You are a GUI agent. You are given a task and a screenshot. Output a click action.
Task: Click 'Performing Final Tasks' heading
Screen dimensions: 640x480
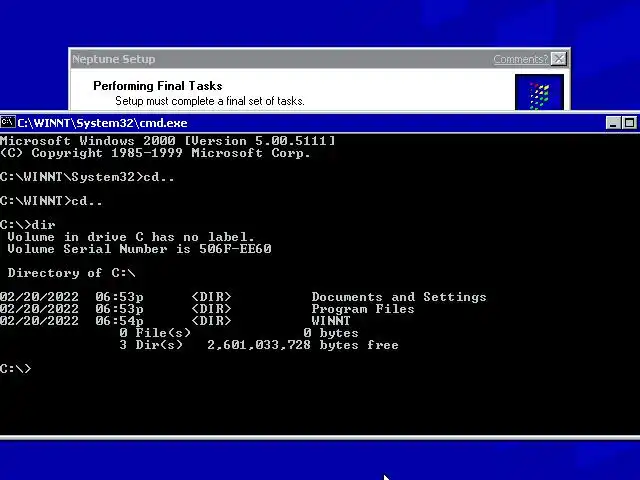158,86
